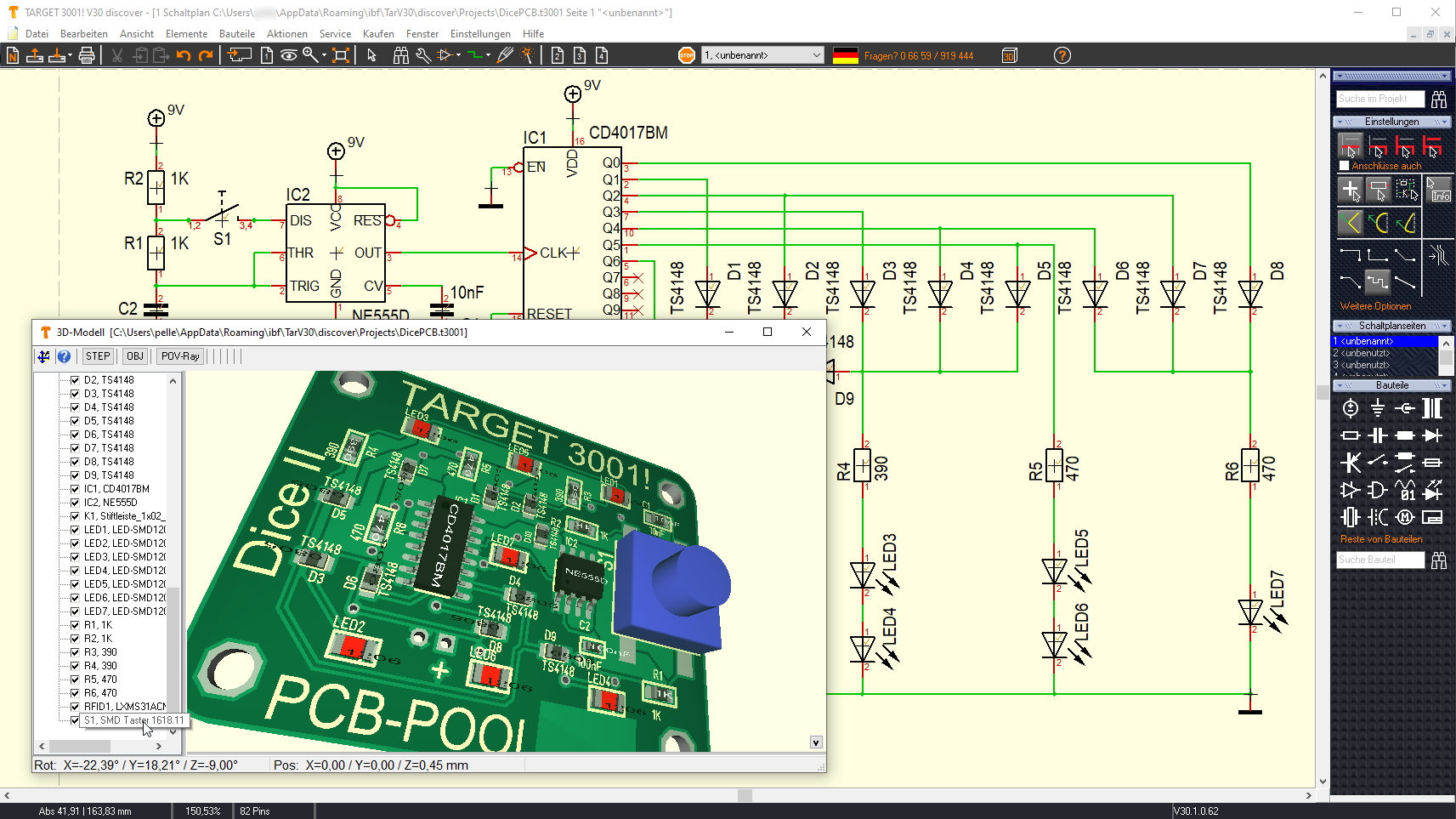Viewport: 1456px width, 819px height.
Task: Click the print icon in main toolbar
Action: point(87,56)
